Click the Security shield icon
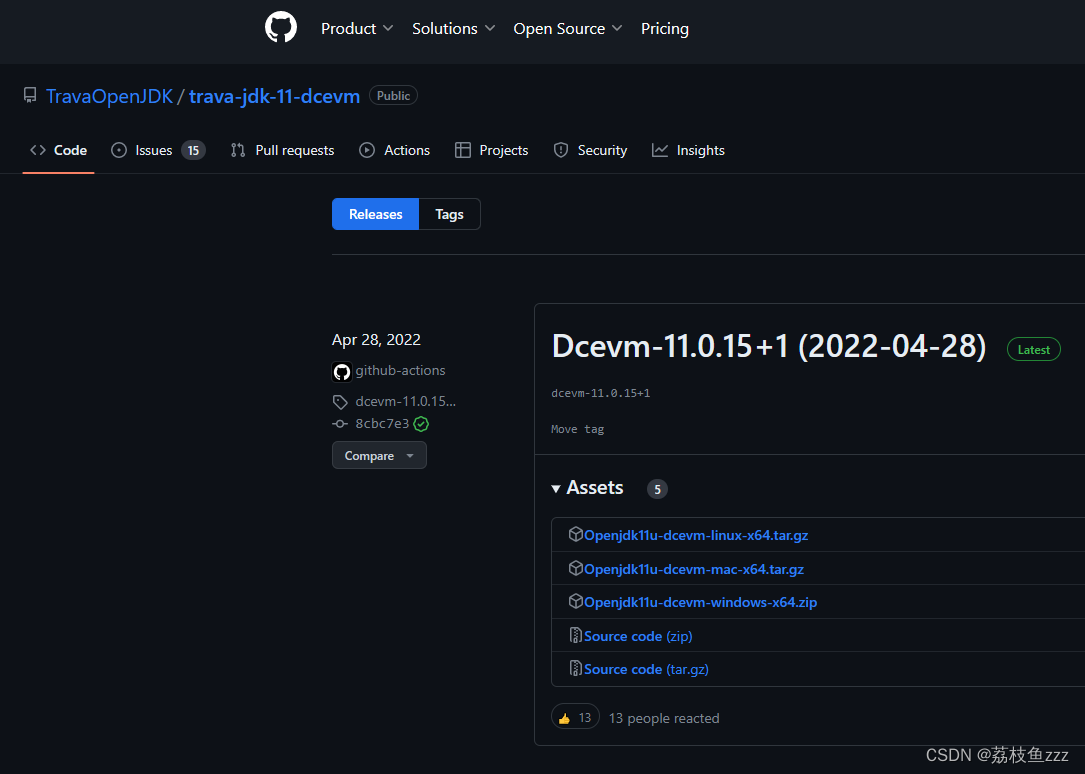Image resolution: width=1085 pixels, height=774 pixels. [x=561, y=150]
